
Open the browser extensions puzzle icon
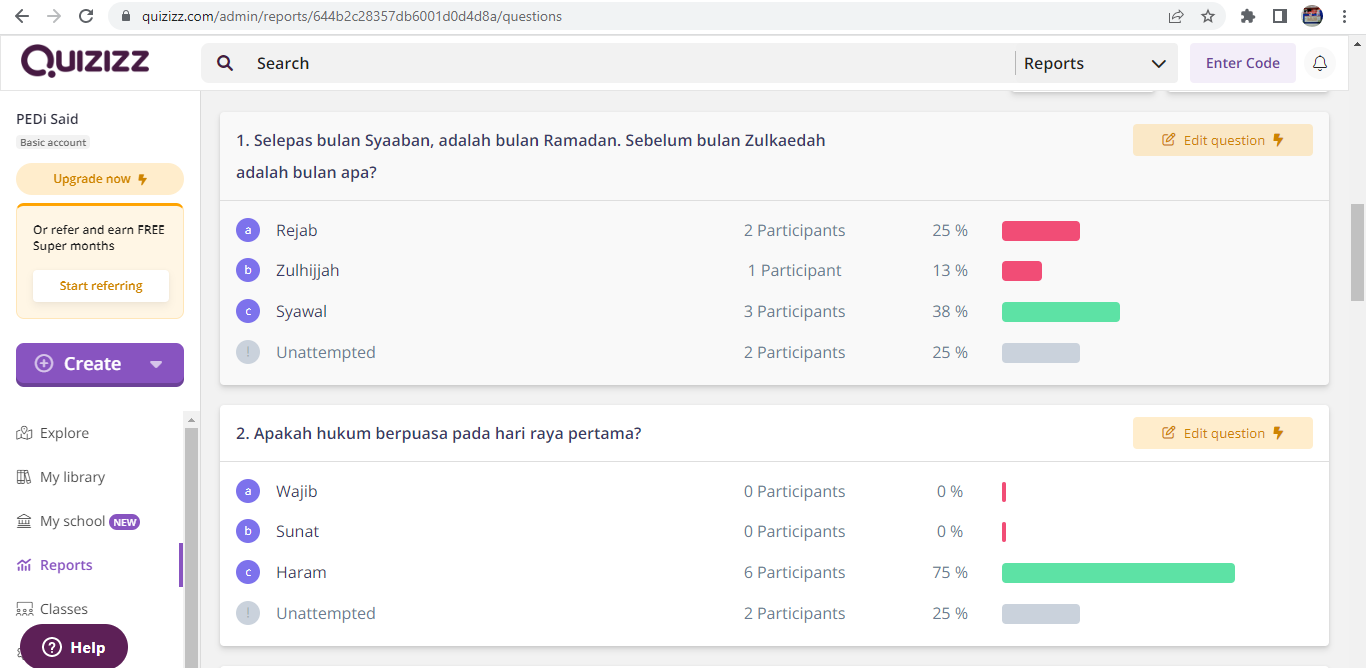tap(1247, 16)
